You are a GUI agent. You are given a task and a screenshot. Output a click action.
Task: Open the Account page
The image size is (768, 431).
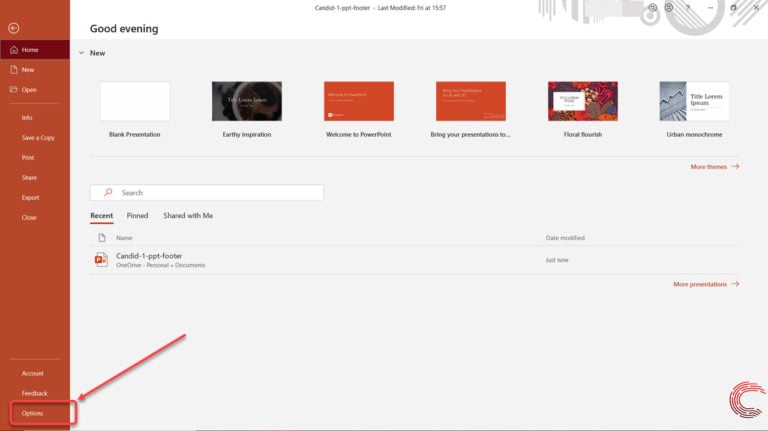point(35,373)
